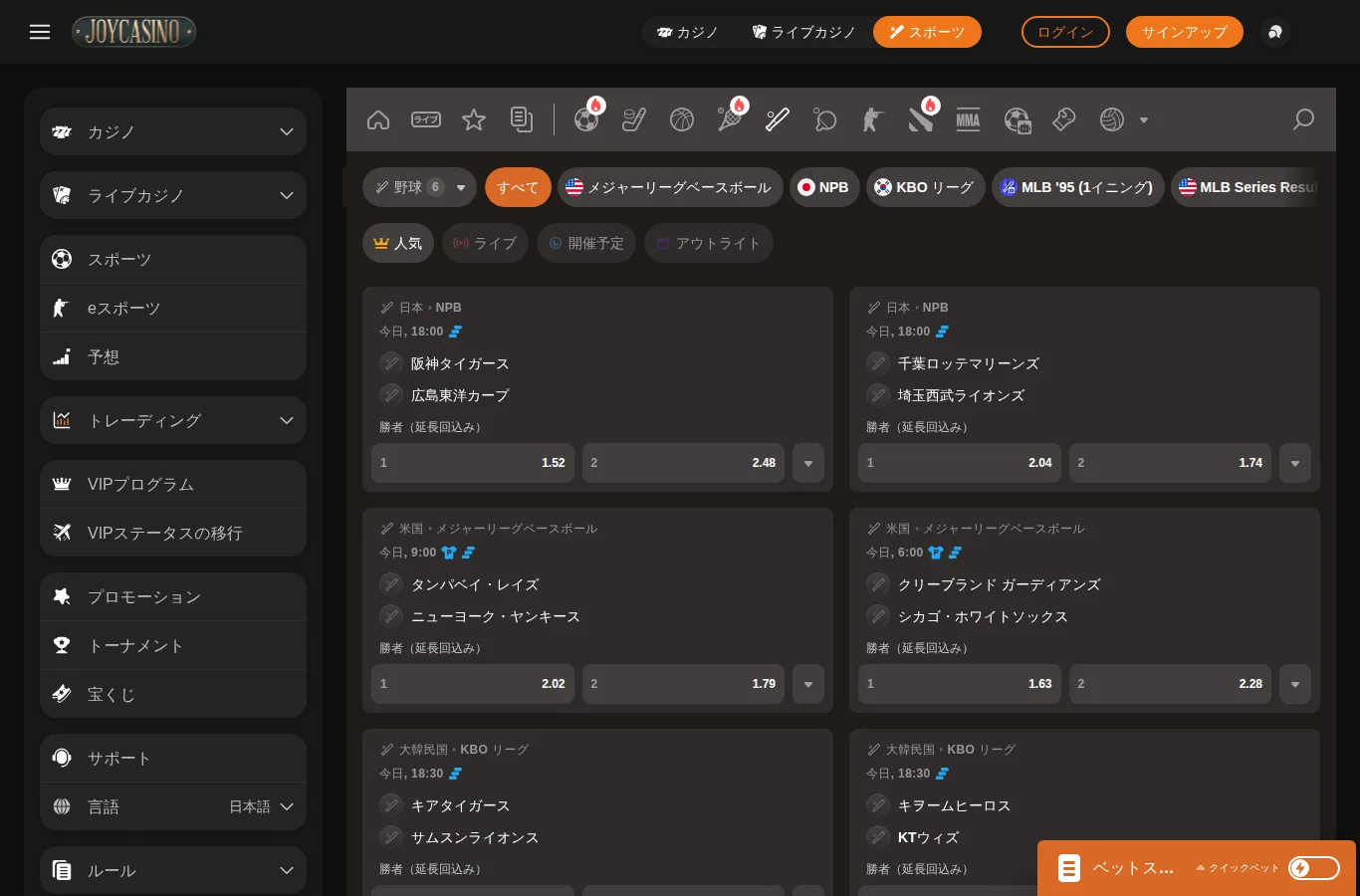Select the basketball sport icon

pyautogui.click(x=682, y=120)
